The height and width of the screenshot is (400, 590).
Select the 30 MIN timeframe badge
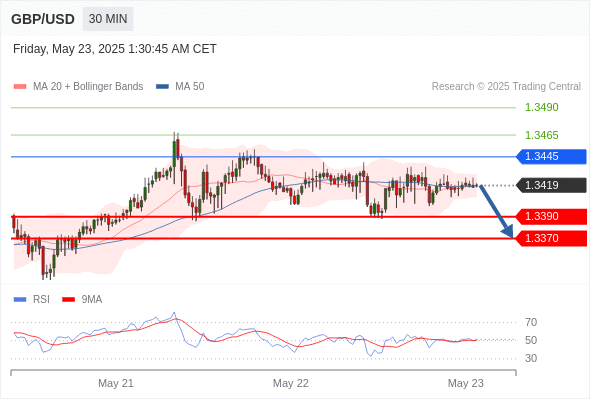click(108, 19)
